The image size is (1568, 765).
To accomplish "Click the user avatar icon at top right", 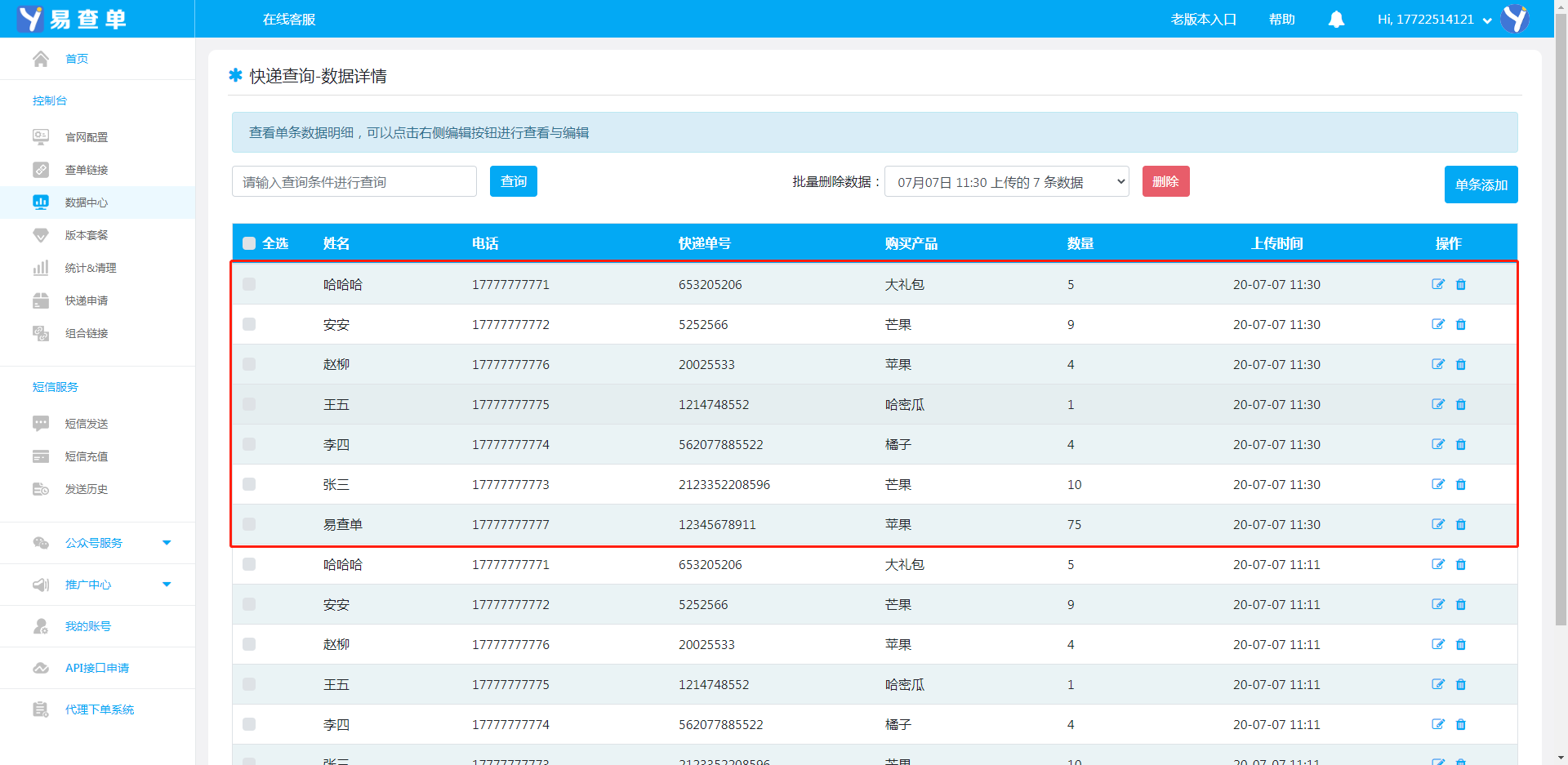I will click(x=1515, y=19).
